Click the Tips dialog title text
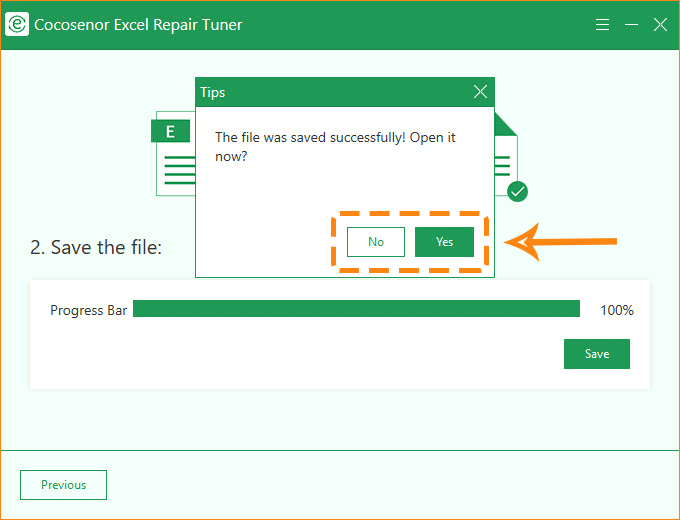 [x=212, y=92]
